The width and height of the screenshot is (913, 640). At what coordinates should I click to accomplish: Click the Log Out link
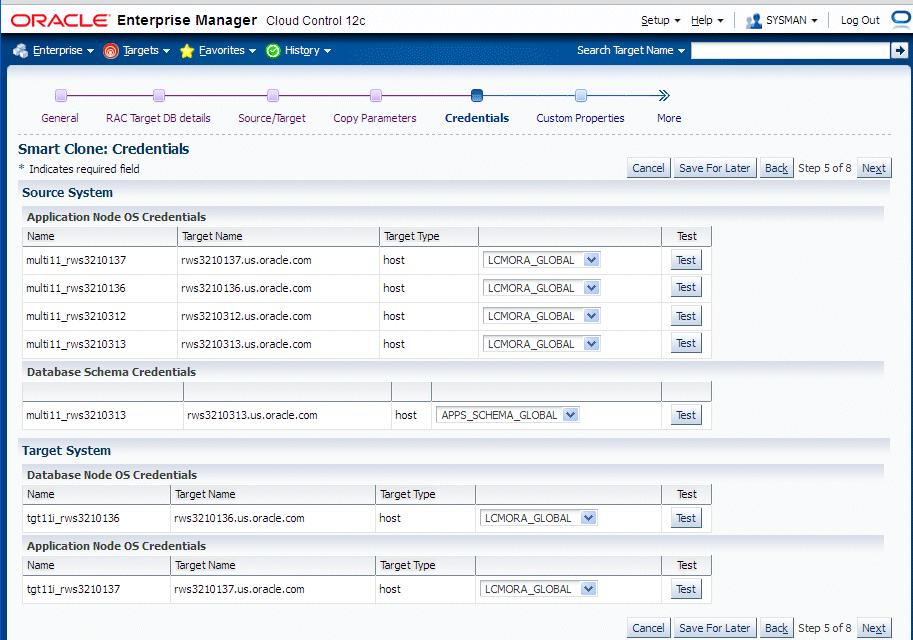coord(860,20)
